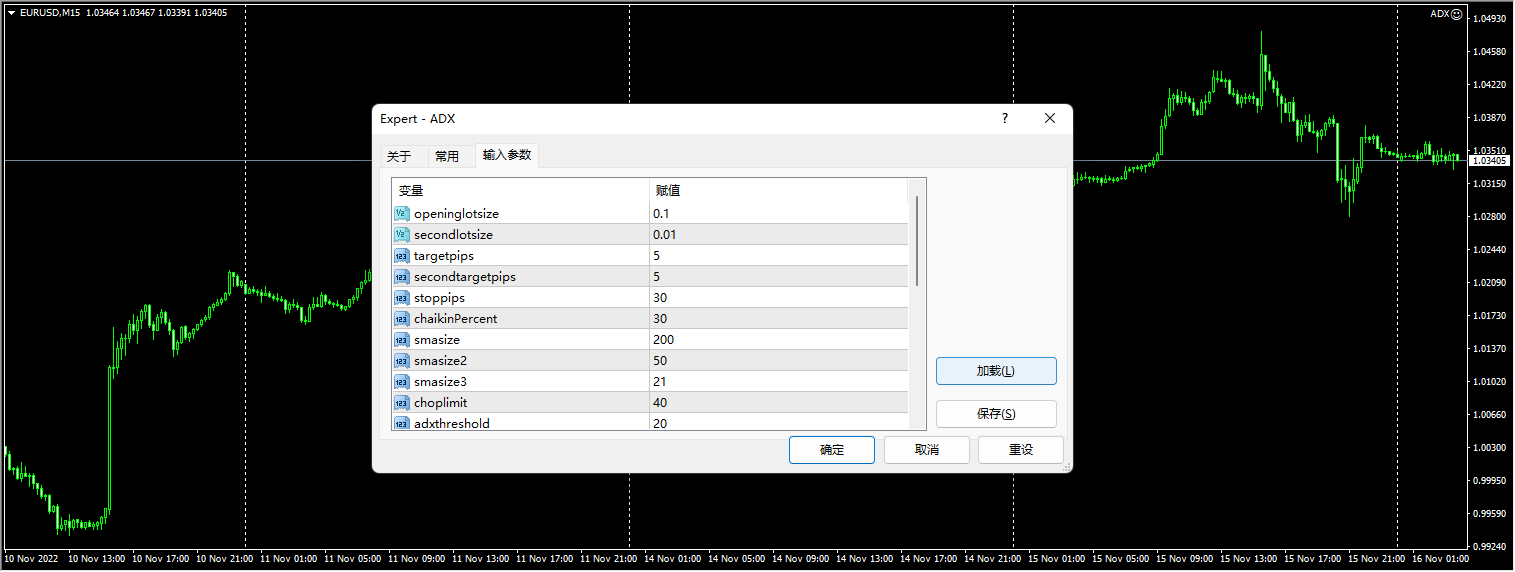Click the adxthreshold variable name
The image size is (1515, 572).
coord(452,424)
